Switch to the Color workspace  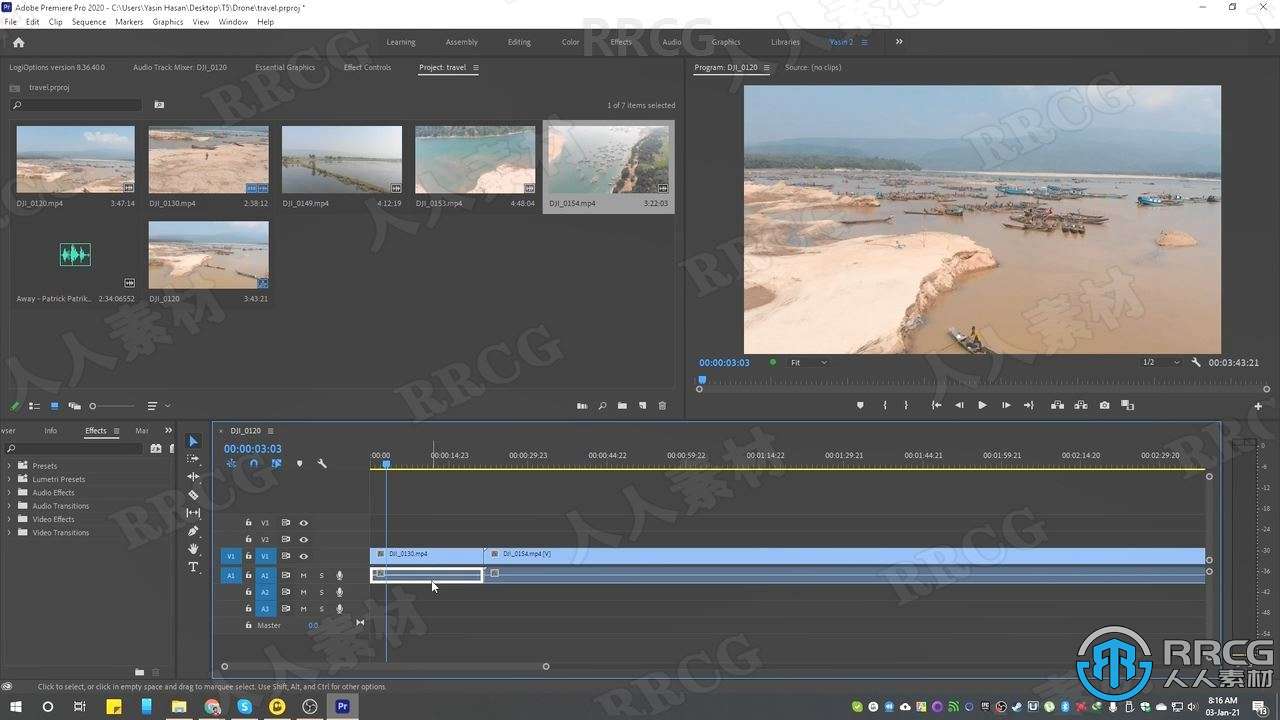click(x=570, y=42)
